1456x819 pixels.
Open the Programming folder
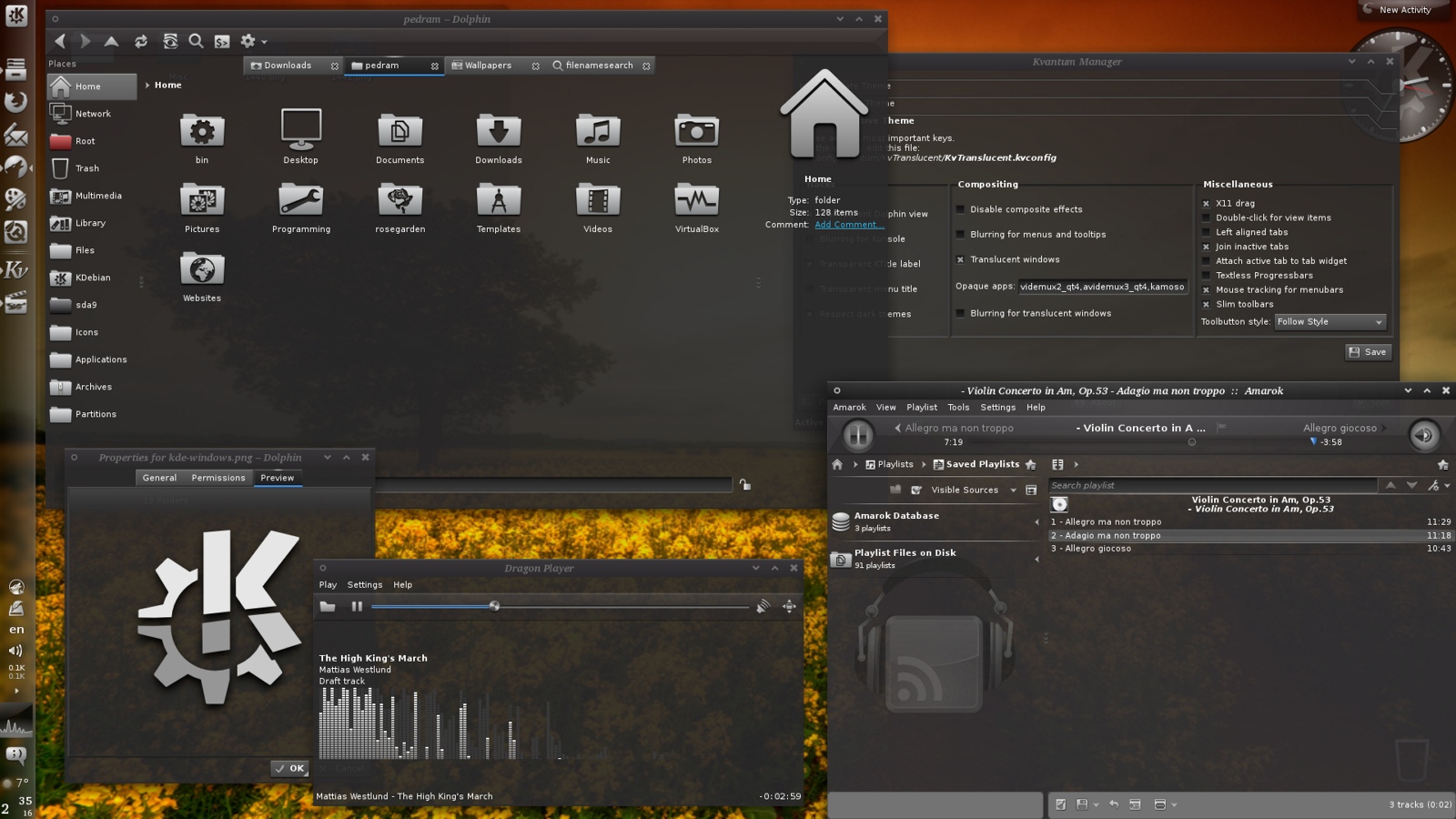pyautogui.click(x=300, y=208)
